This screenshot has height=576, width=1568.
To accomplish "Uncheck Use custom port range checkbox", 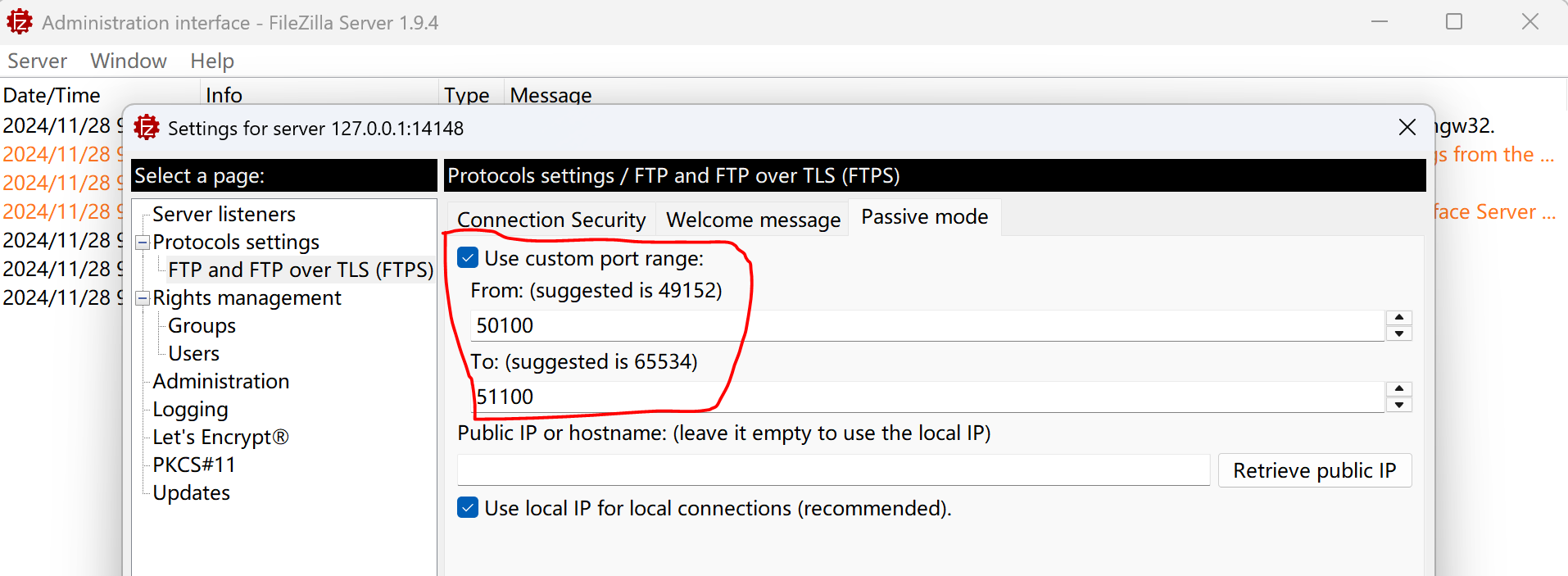I will pos(468,258).
